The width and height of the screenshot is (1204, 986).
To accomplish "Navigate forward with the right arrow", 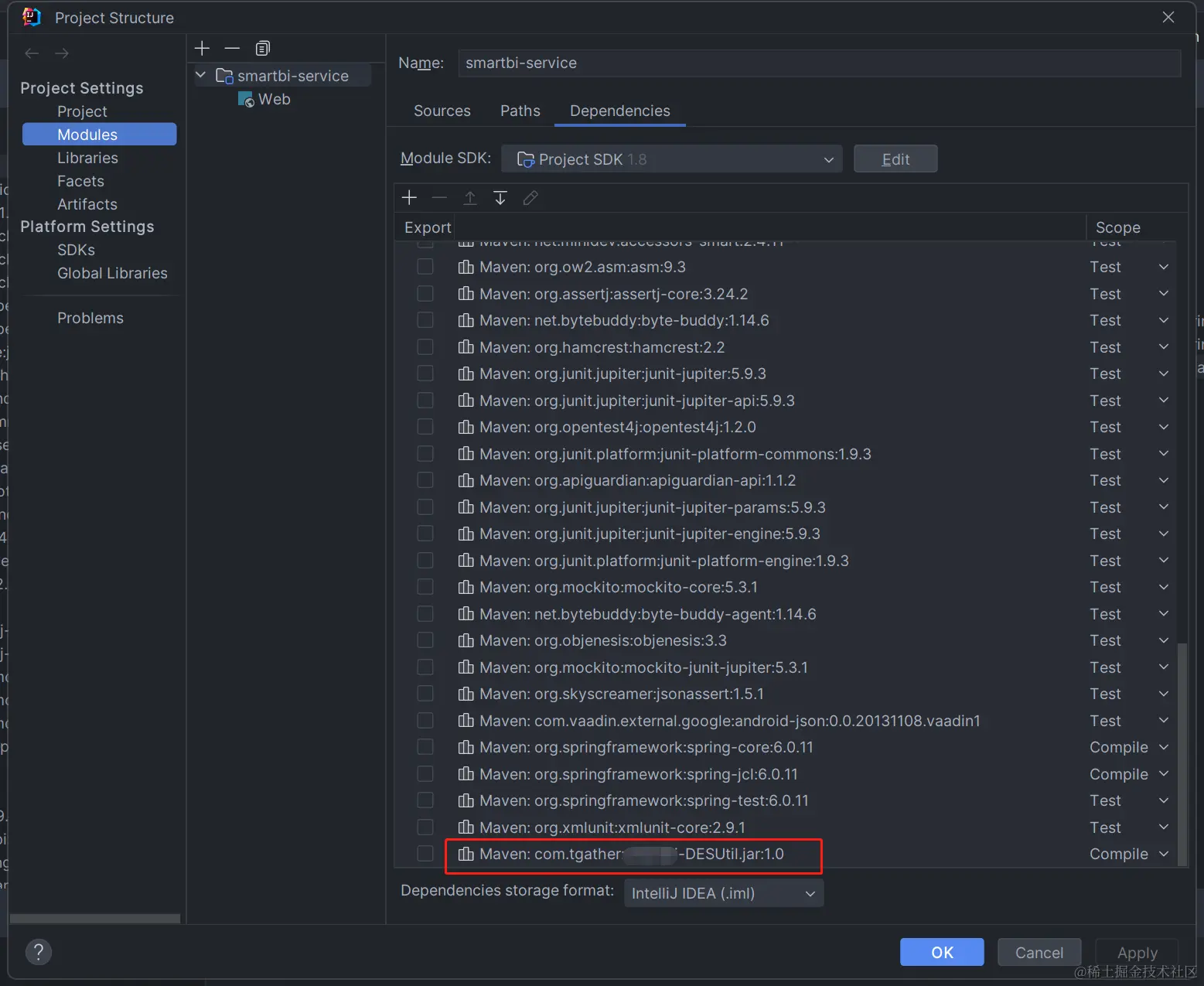I will (x=62, y=53).
